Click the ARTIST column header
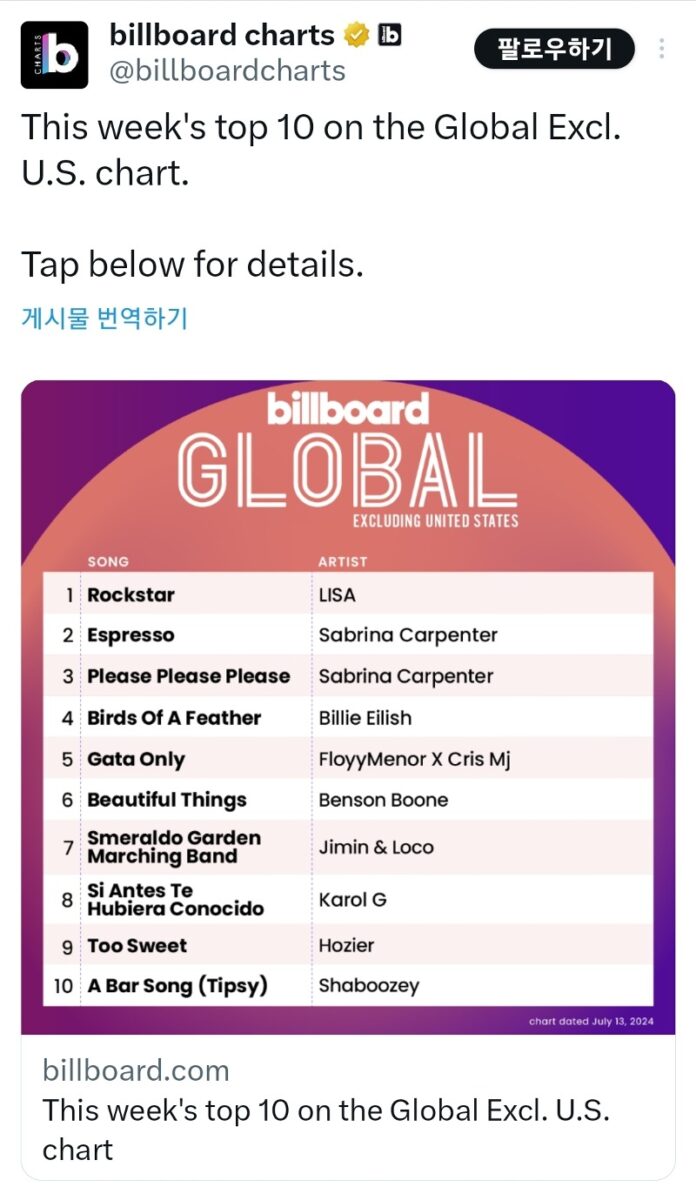696x1187 pixels. point(343,562)
